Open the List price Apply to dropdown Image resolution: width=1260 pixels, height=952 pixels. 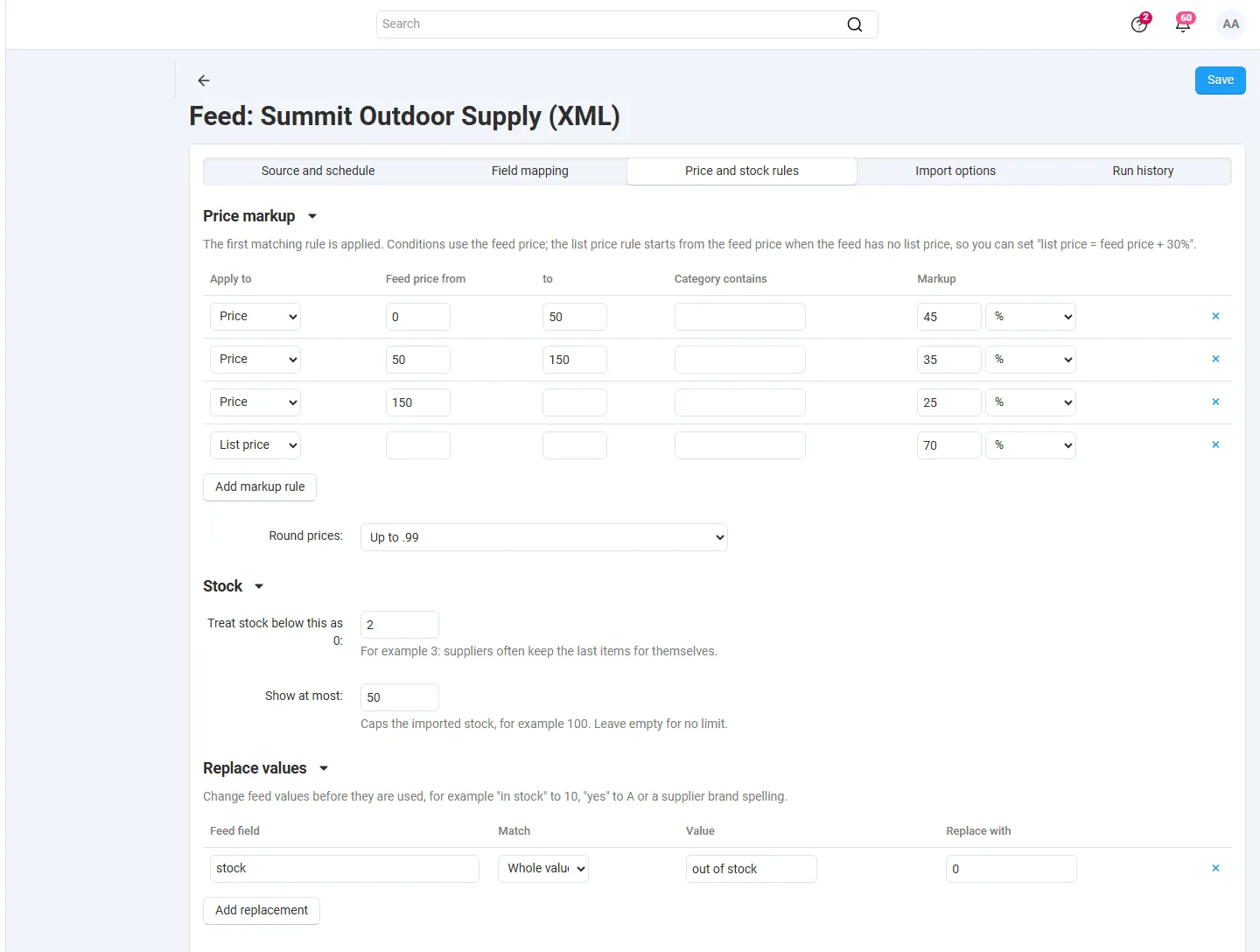[255, 445]
